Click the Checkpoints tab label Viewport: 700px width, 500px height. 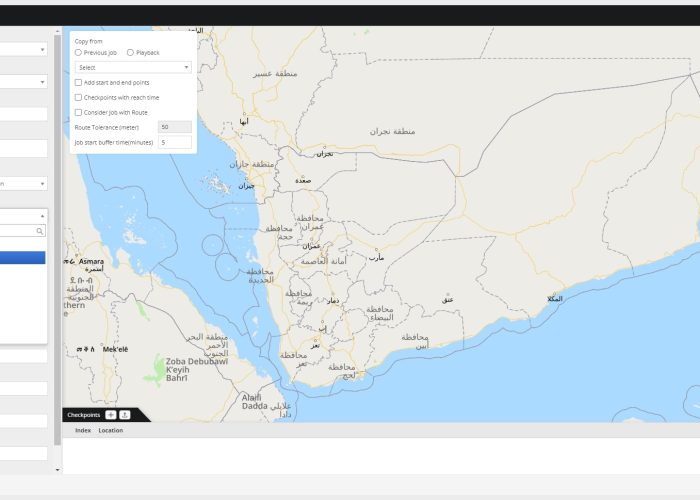(83, 415)
